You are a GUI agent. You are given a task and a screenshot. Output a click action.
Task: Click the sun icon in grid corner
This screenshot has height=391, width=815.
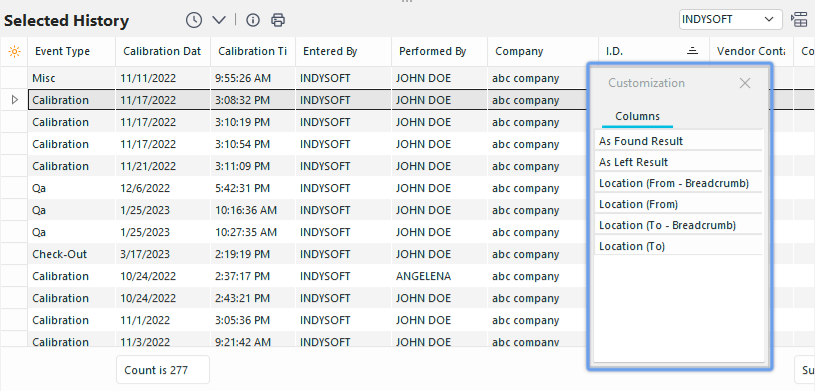(x=15, y=51)
